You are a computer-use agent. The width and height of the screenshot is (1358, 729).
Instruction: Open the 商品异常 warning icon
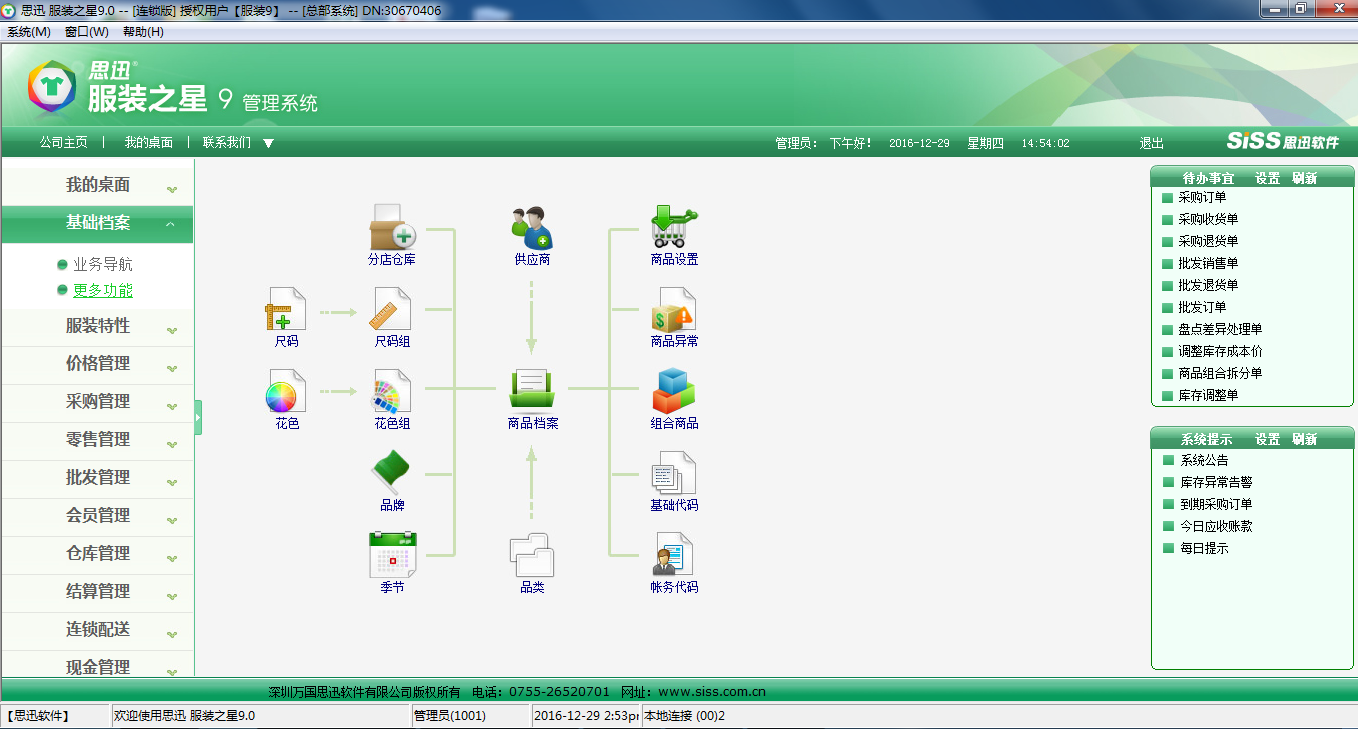coord(674,309)
